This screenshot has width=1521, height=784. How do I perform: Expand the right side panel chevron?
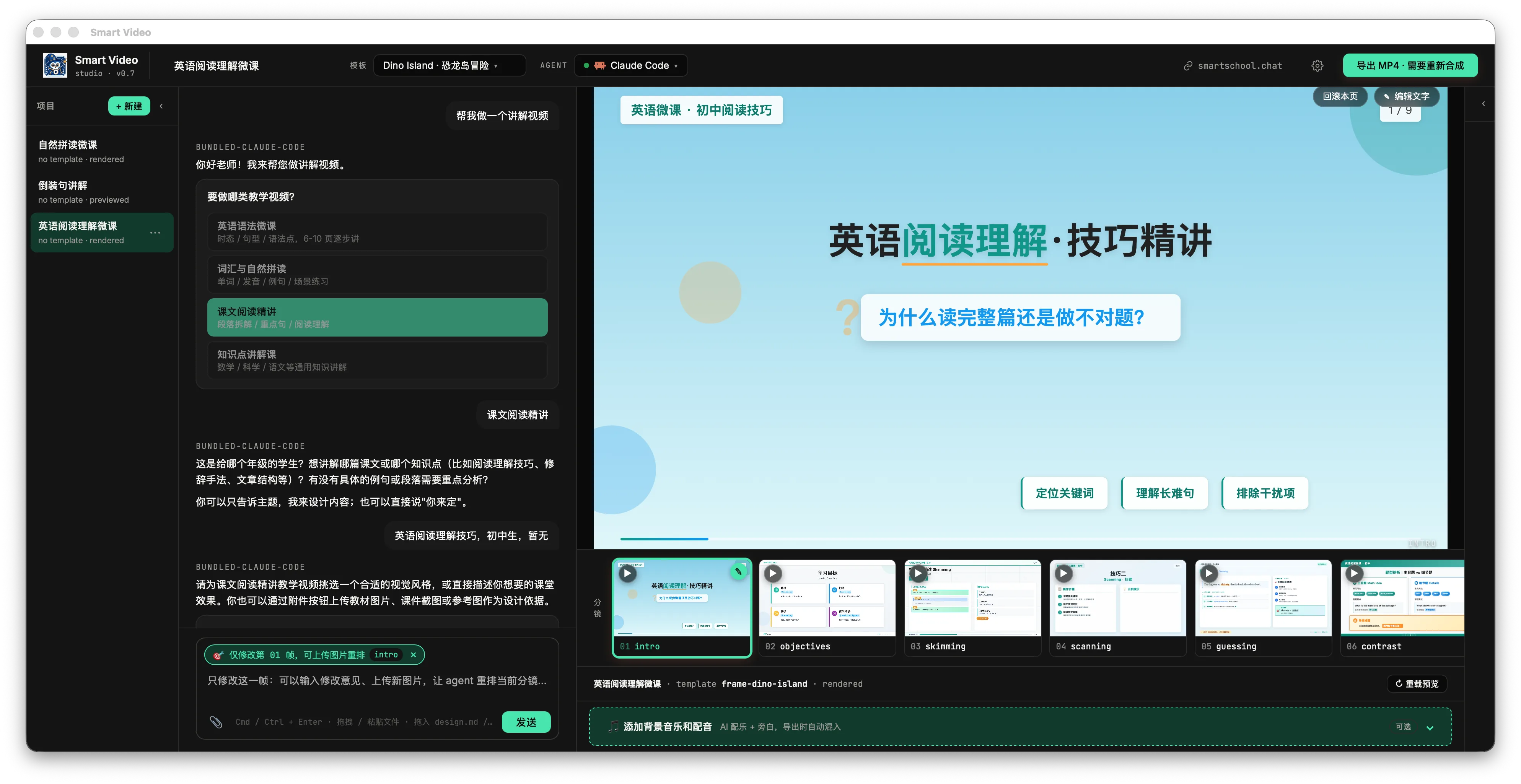point(1483,104)
